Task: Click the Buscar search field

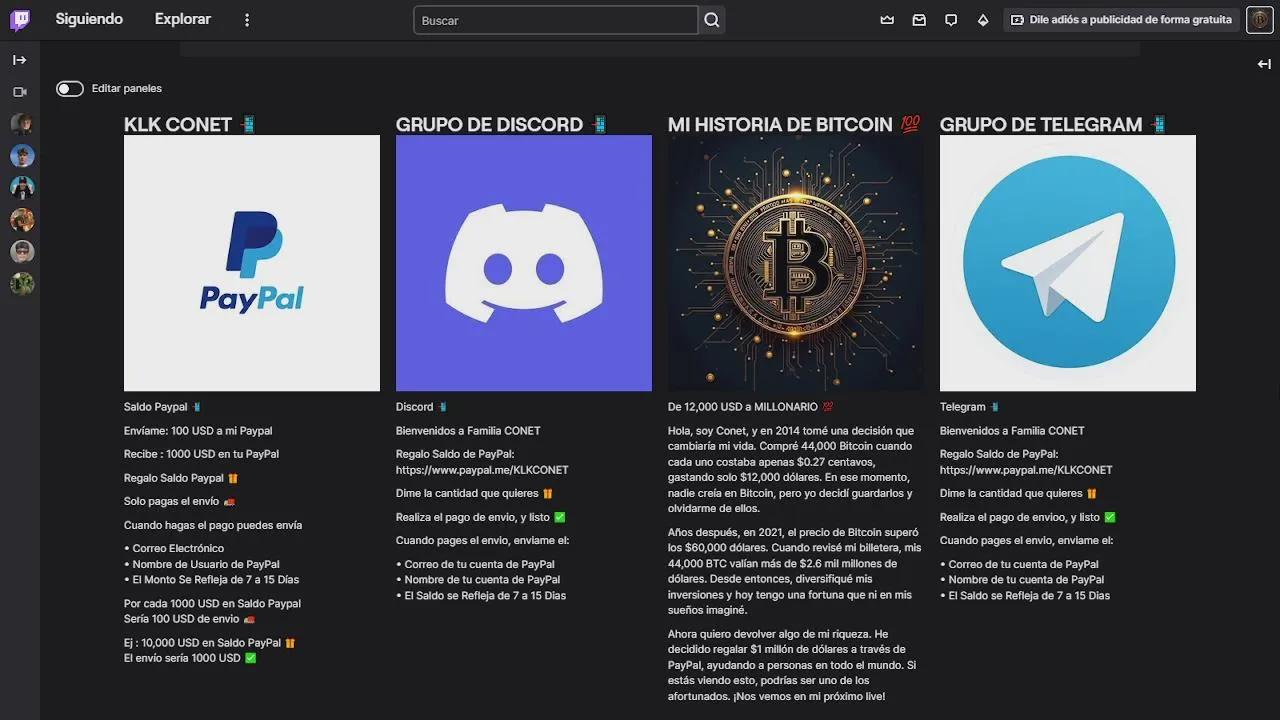Action: click(x=555, y=20)
